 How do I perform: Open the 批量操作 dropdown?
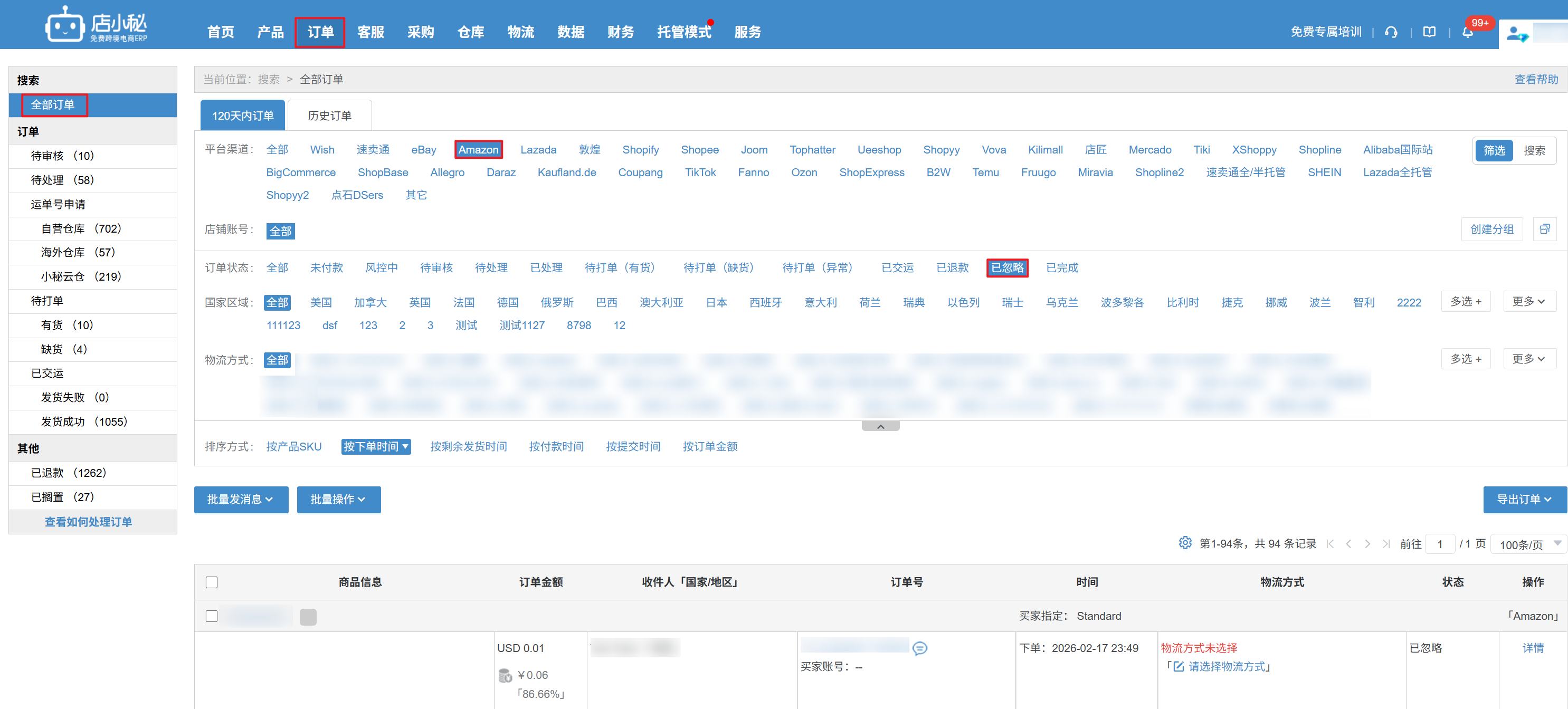[x=338, y=500]
